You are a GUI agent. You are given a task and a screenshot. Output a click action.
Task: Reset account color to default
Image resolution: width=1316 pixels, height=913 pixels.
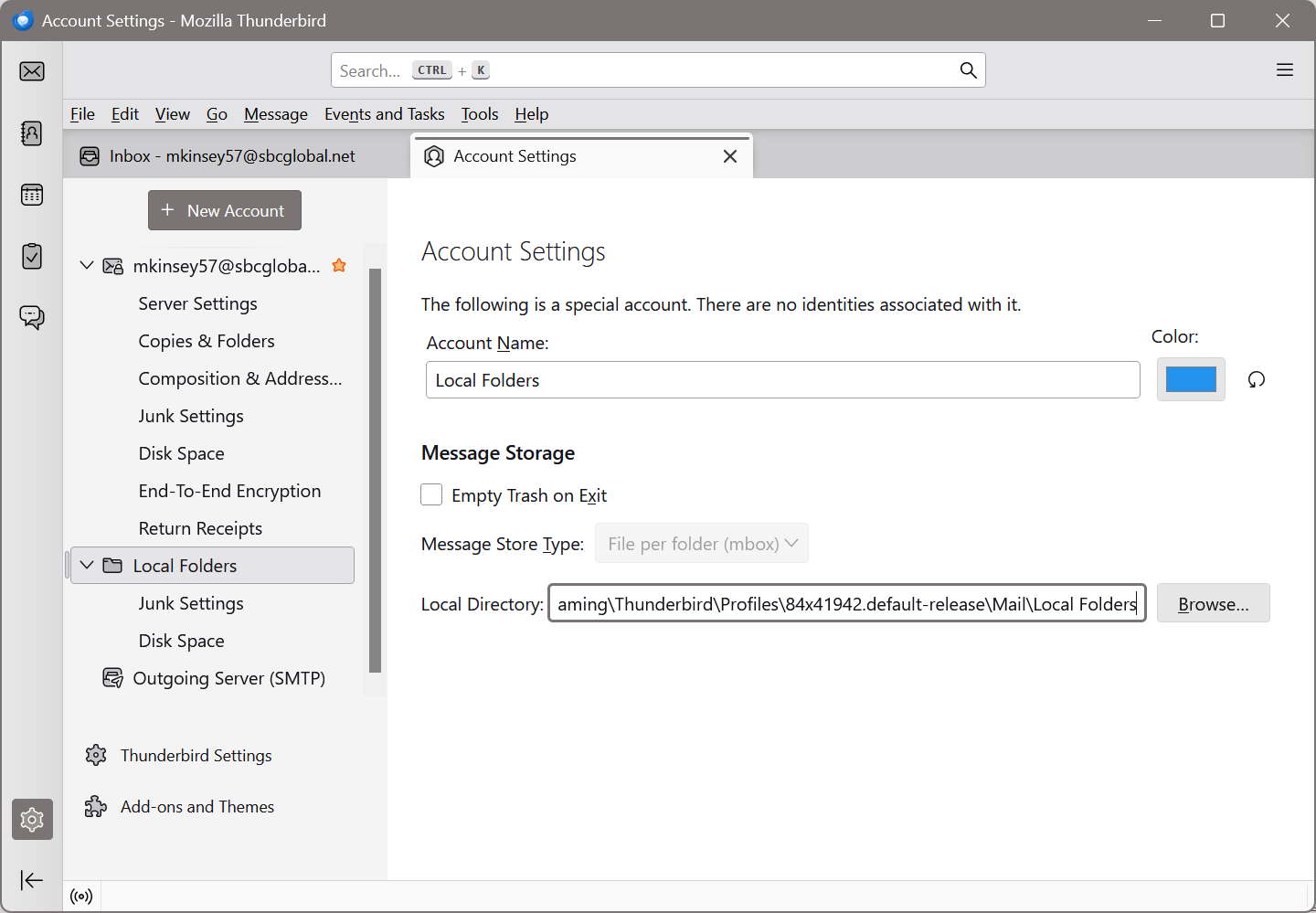coord(1257,379)
